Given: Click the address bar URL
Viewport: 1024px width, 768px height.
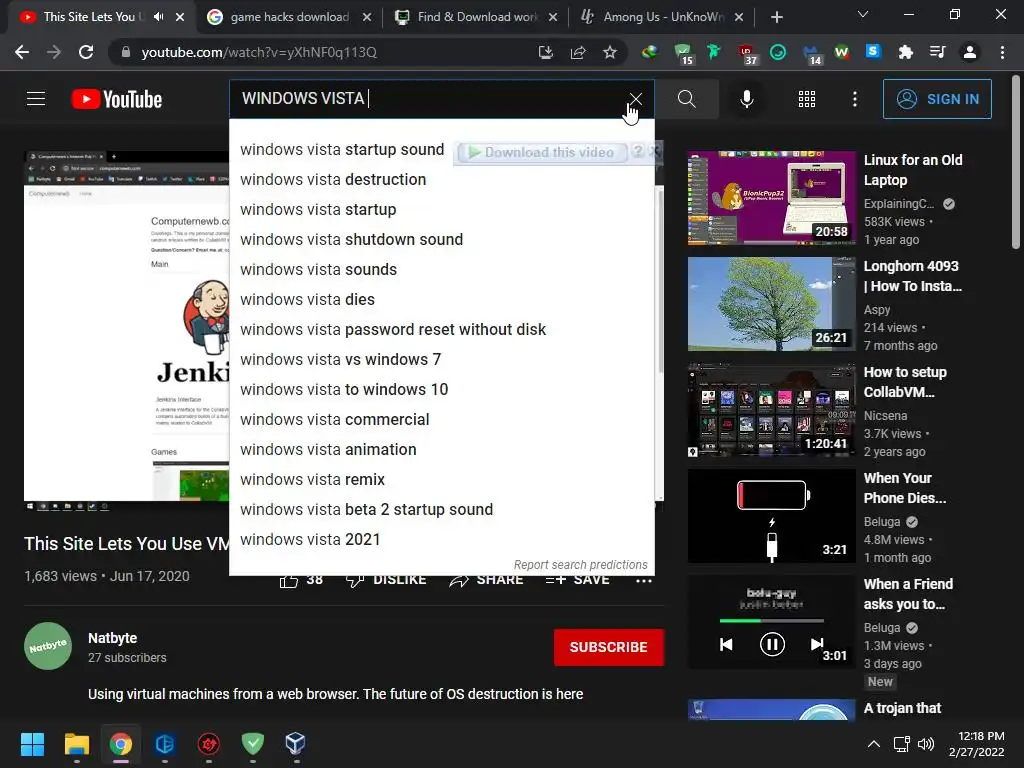Looking at the screenshot, I should pyautogui.click(x=259, y=52).
